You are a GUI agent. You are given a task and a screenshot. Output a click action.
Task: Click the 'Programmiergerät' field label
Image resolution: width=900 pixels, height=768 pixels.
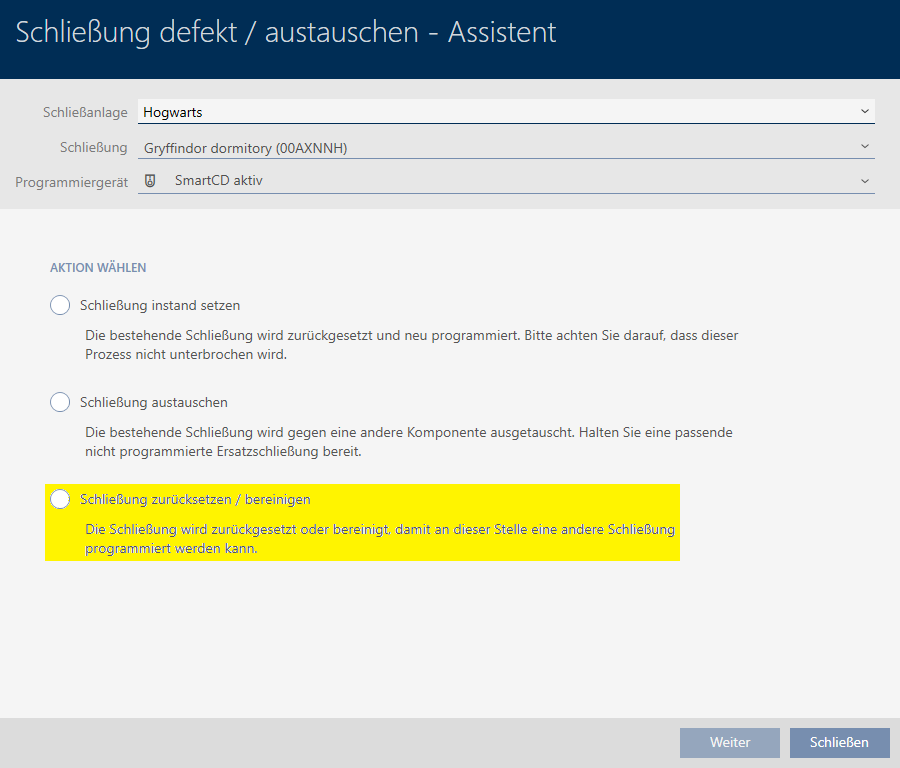(x=71, y=182)
